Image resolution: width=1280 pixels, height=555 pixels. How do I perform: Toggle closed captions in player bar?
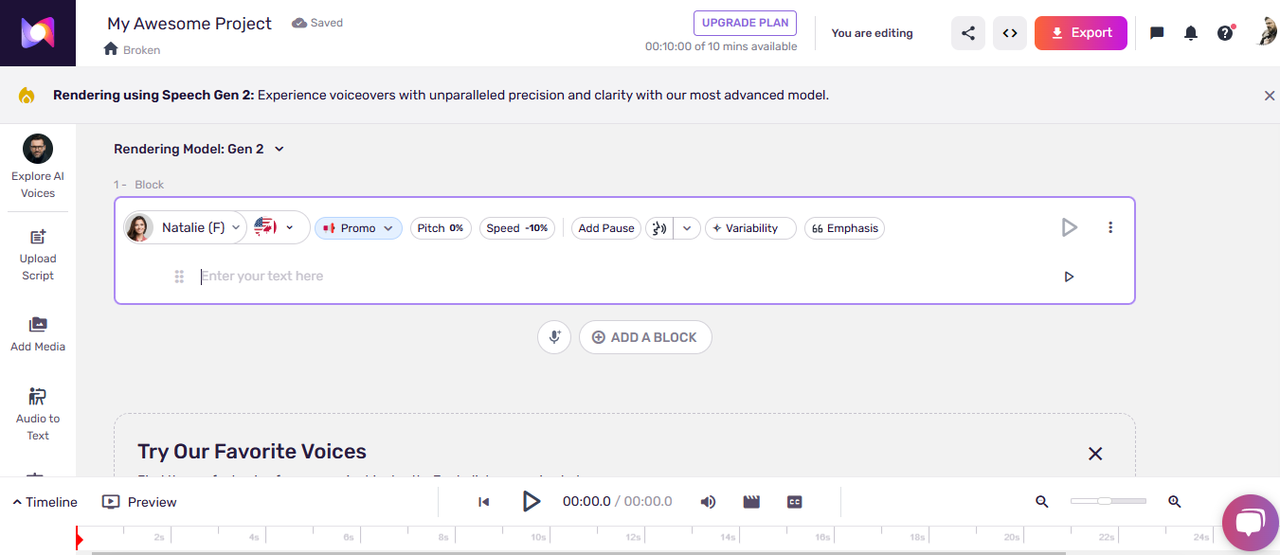coord(795,502)
